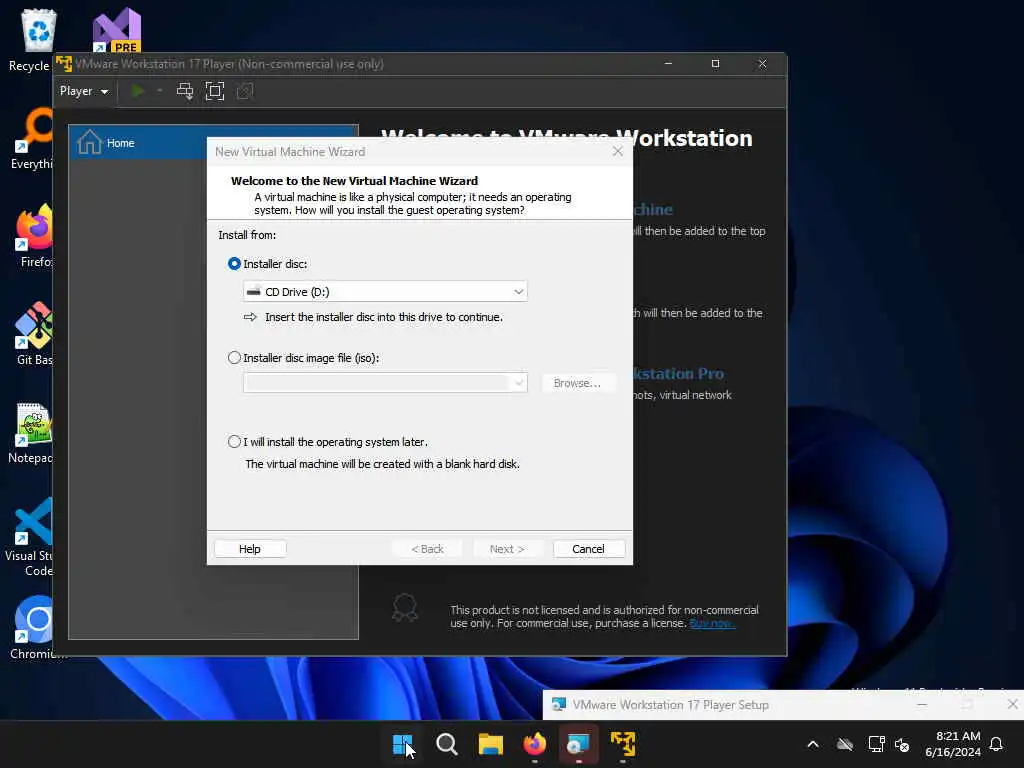The image size is (1024, 768).
Task: Click the Unity mode toolbar icon
Action: click(x=245, y=91)
